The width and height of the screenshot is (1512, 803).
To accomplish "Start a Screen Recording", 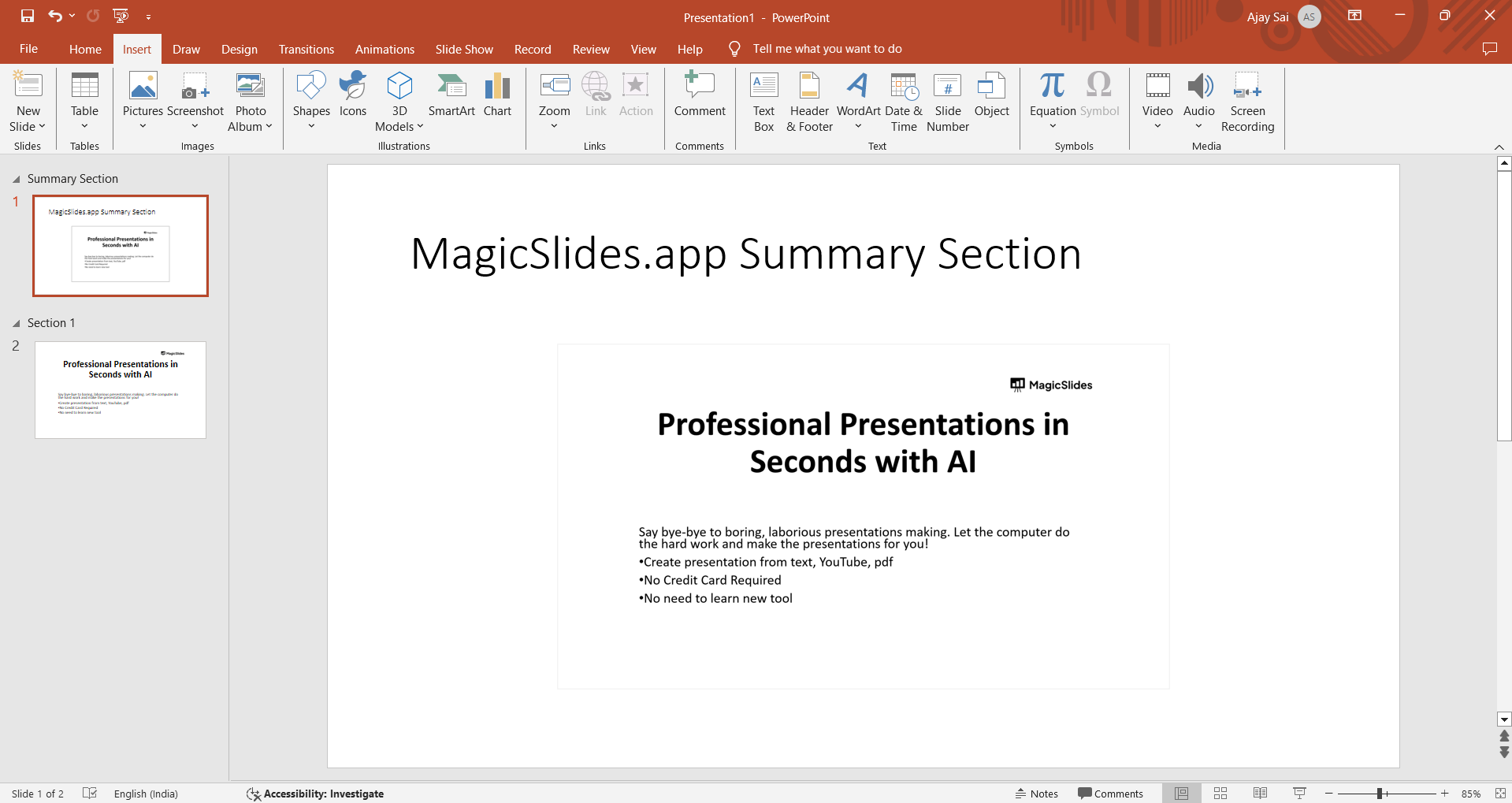I will (x=1247, y=102).
